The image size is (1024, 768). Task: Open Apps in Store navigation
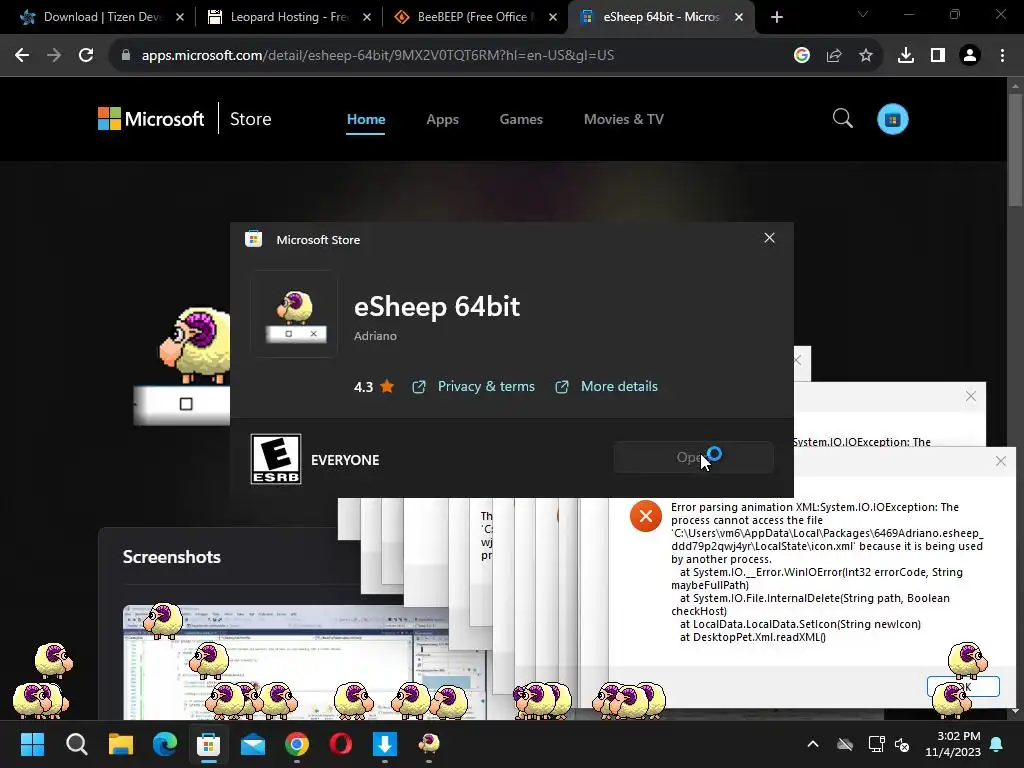442,120
